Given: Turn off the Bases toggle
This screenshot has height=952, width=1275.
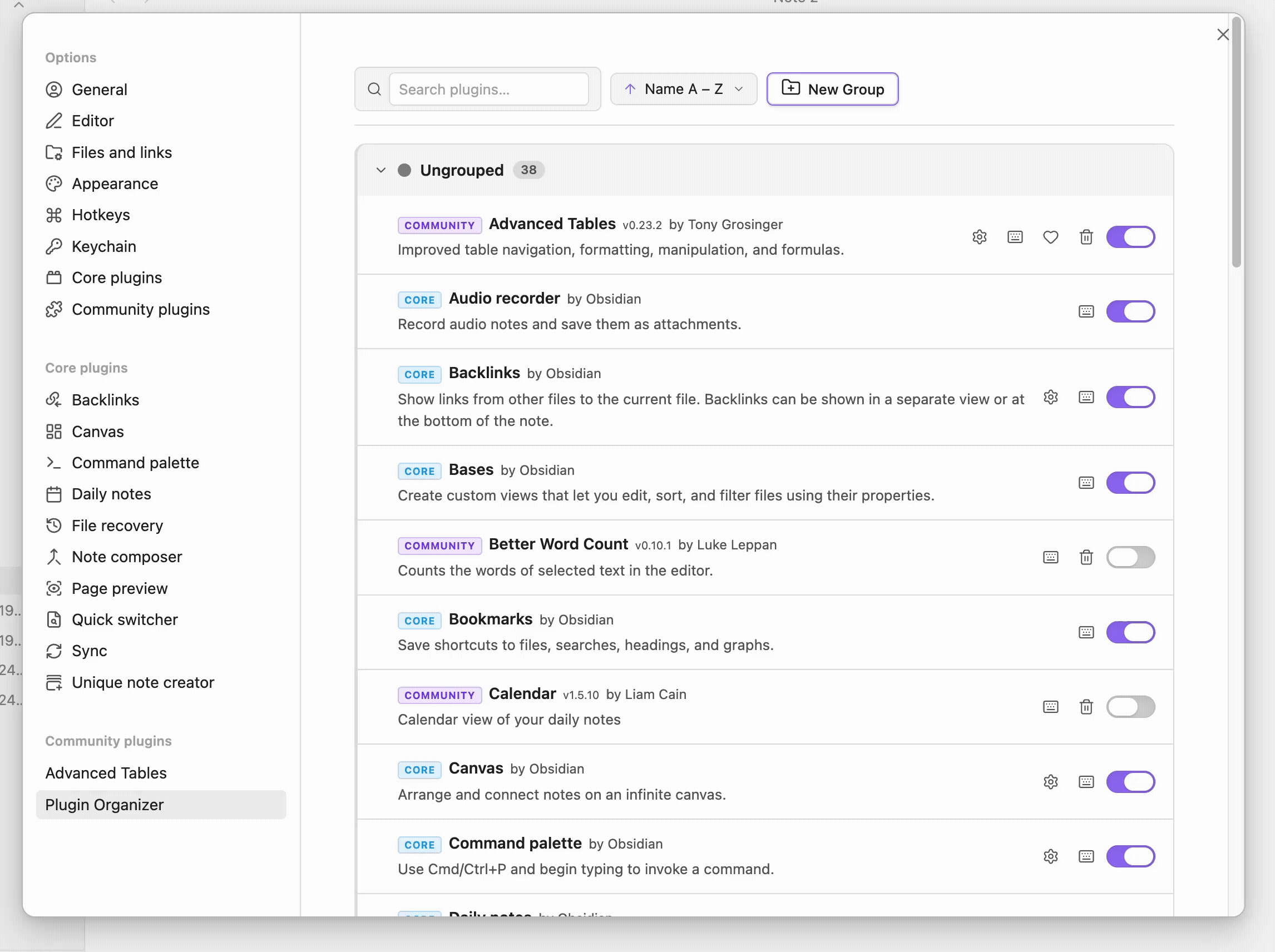Looking at the screenshot, I should [x=1130, y=483].
